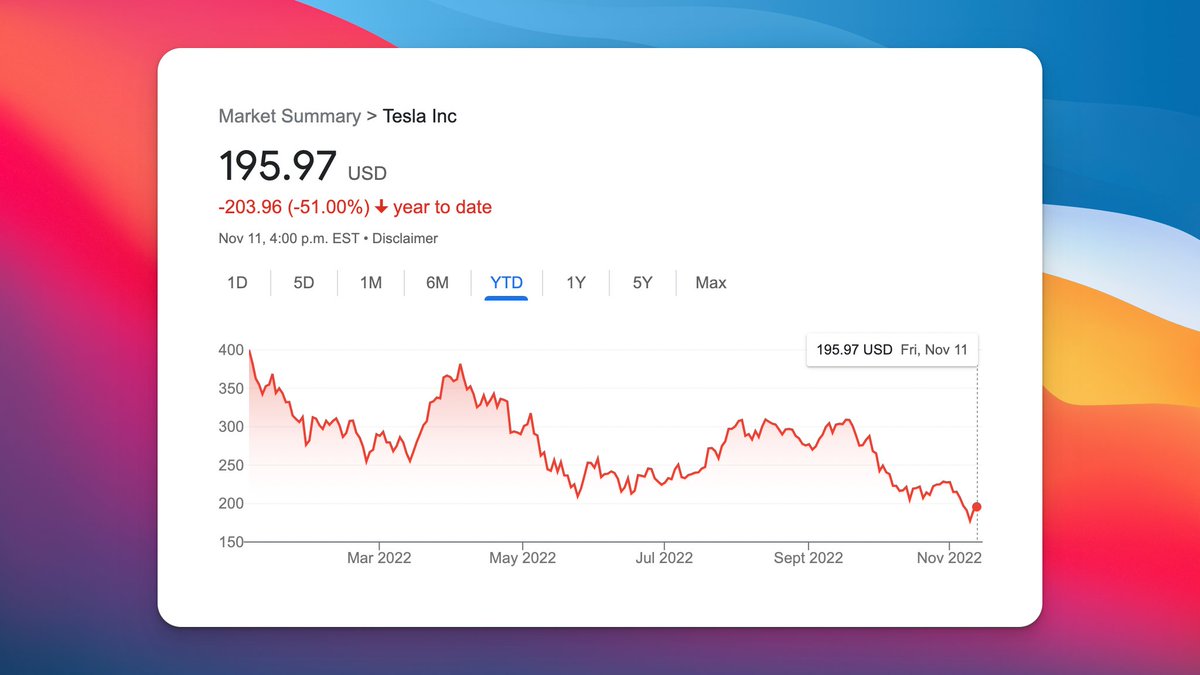Click the 400 value on price axis
The height and width of the screenshot is (675, 1200).
(x=231, y=350)
